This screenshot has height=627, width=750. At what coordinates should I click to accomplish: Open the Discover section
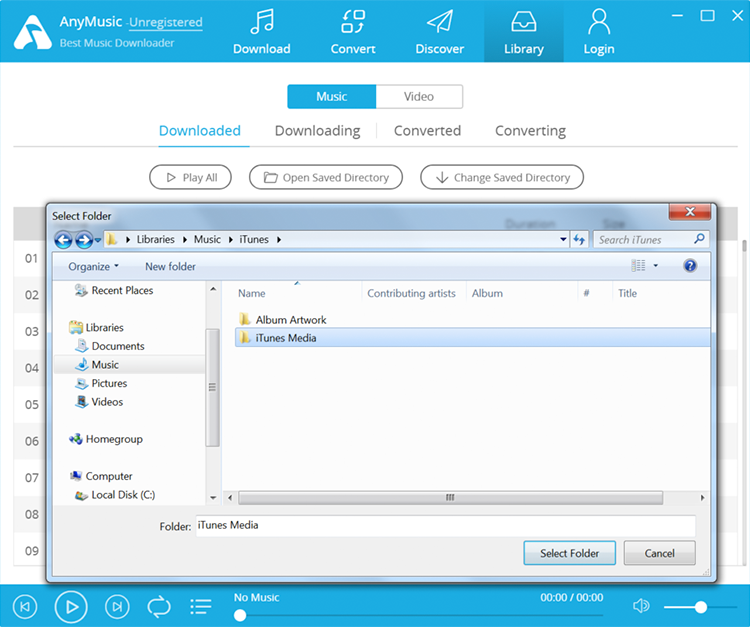click(440, 32)
